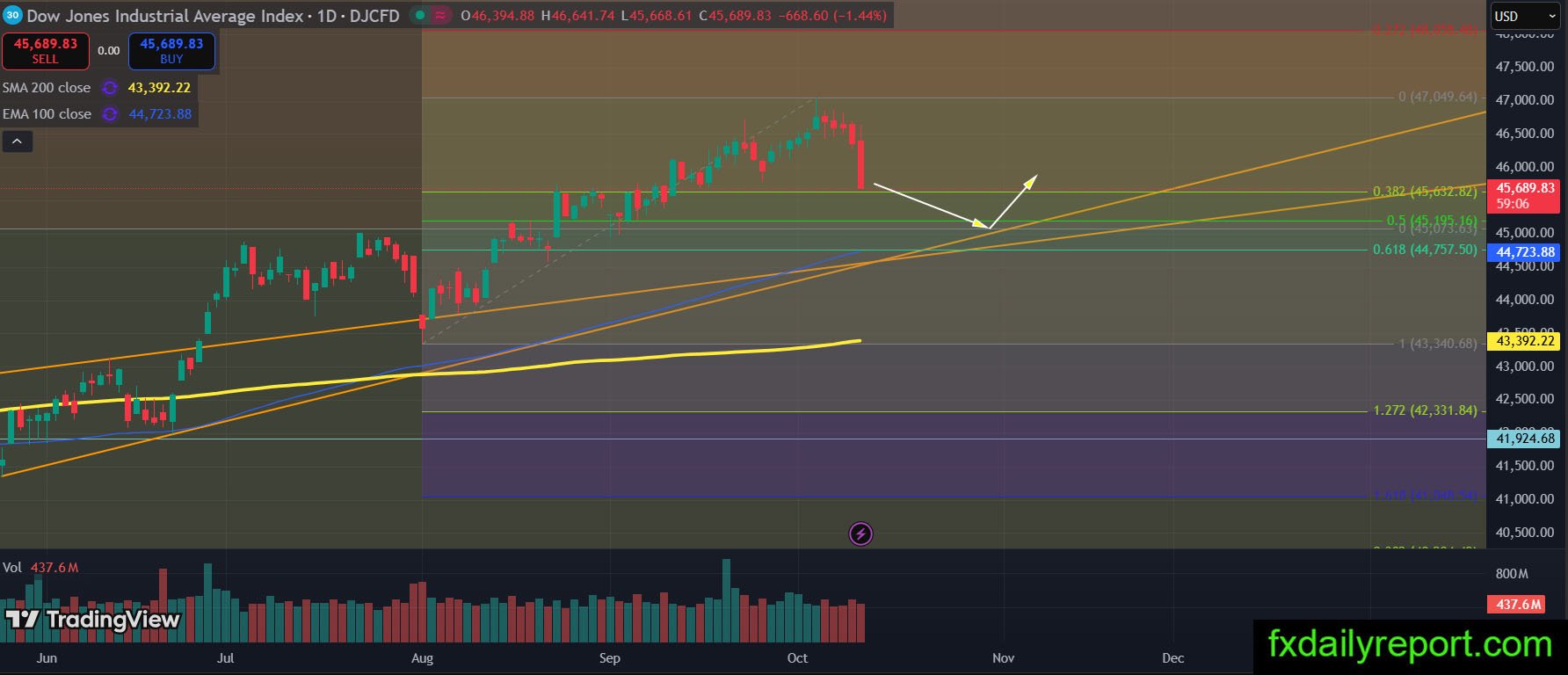Open the USD currency dropdown
This screenshot has height=675, width=1568.
(x=1525, y=16)
